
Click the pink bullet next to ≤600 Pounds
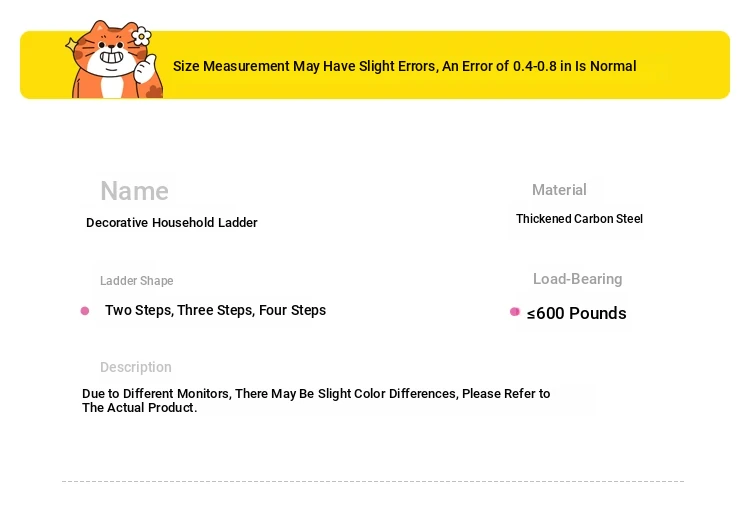pyautogui.click(x=515, y=312)
